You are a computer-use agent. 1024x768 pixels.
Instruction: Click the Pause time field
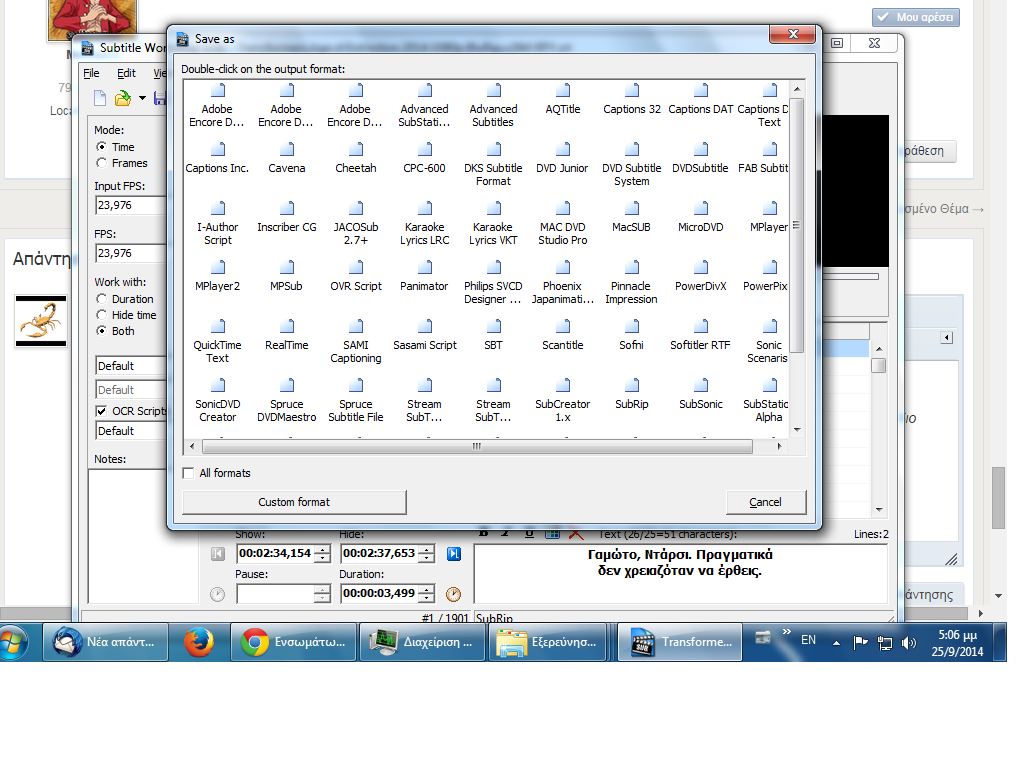(x=275, y=594)
